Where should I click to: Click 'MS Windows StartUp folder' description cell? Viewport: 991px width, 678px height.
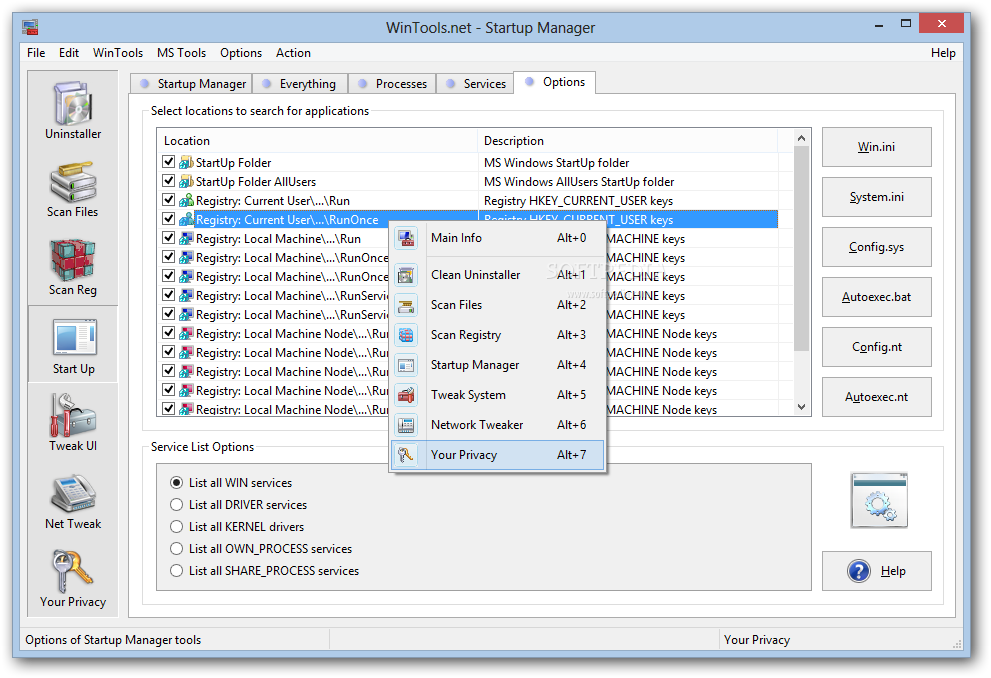(x=557, y=163)
